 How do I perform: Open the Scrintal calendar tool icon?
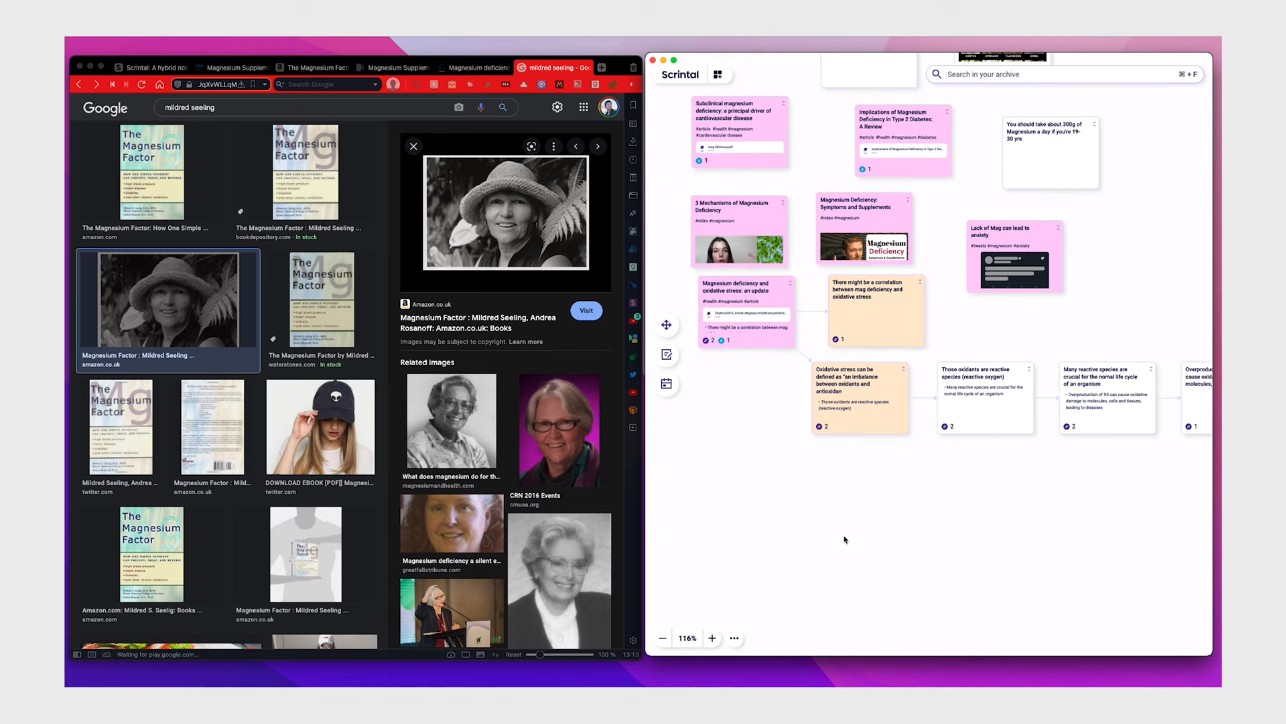[666, 384]
